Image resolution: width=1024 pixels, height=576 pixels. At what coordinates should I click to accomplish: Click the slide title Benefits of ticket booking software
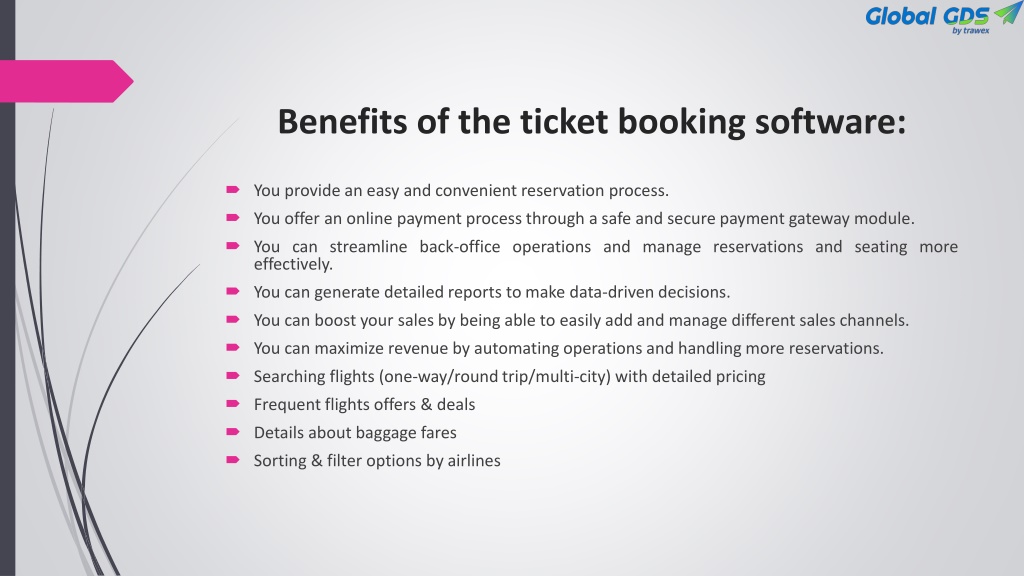[592, 122]
